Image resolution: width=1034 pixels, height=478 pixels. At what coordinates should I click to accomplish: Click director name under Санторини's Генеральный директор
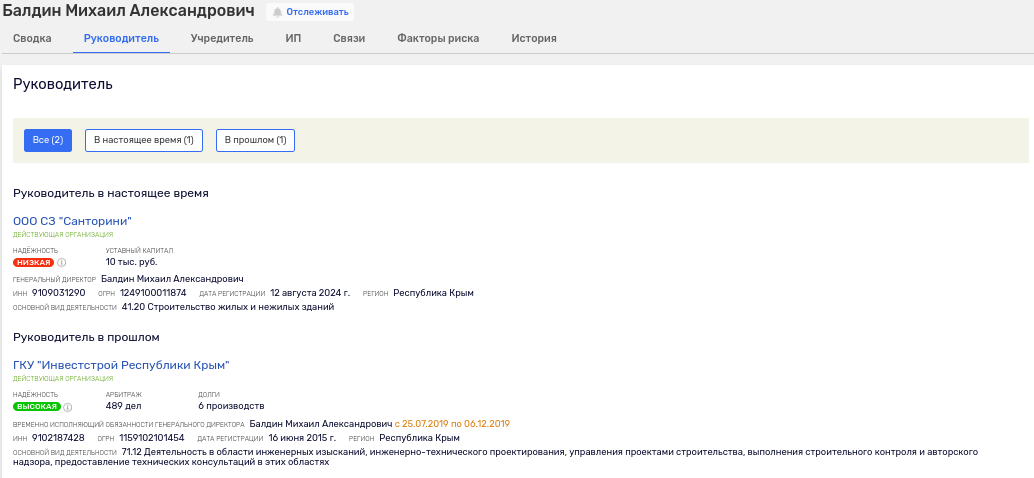click(x=173, y=279)
